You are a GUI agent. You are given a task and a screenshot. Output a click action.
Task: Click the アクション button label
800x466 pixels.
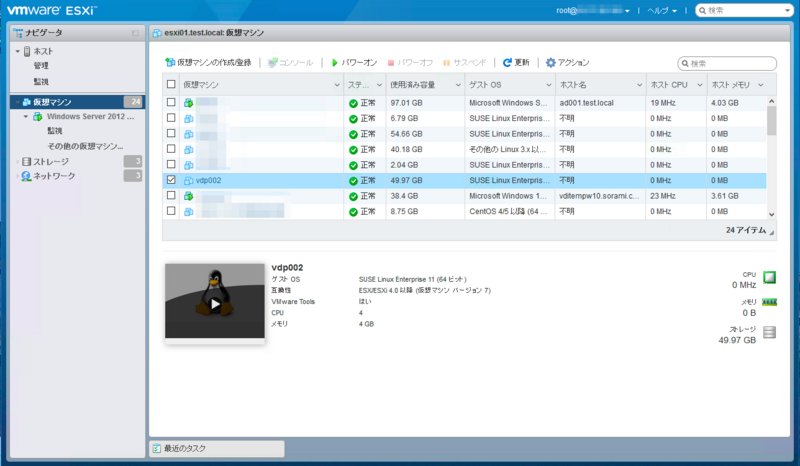point(573,62)
